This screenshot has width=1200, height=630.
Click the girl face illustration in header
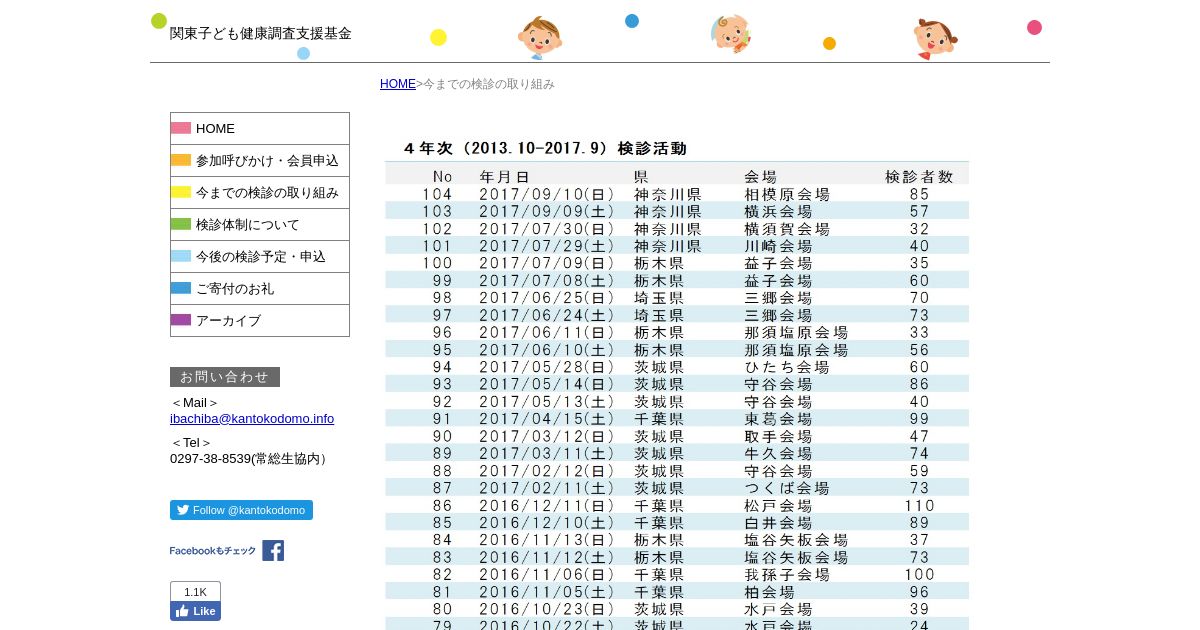(935, 39)
